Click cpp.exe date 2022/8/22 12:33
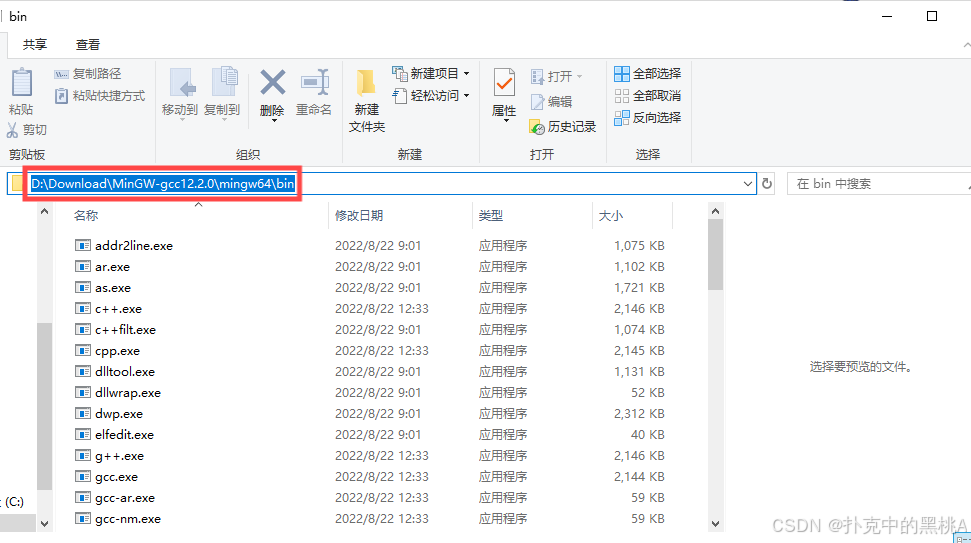Image resolution: width=971 pixels, height=543 pixels. (x=381, y=350)
